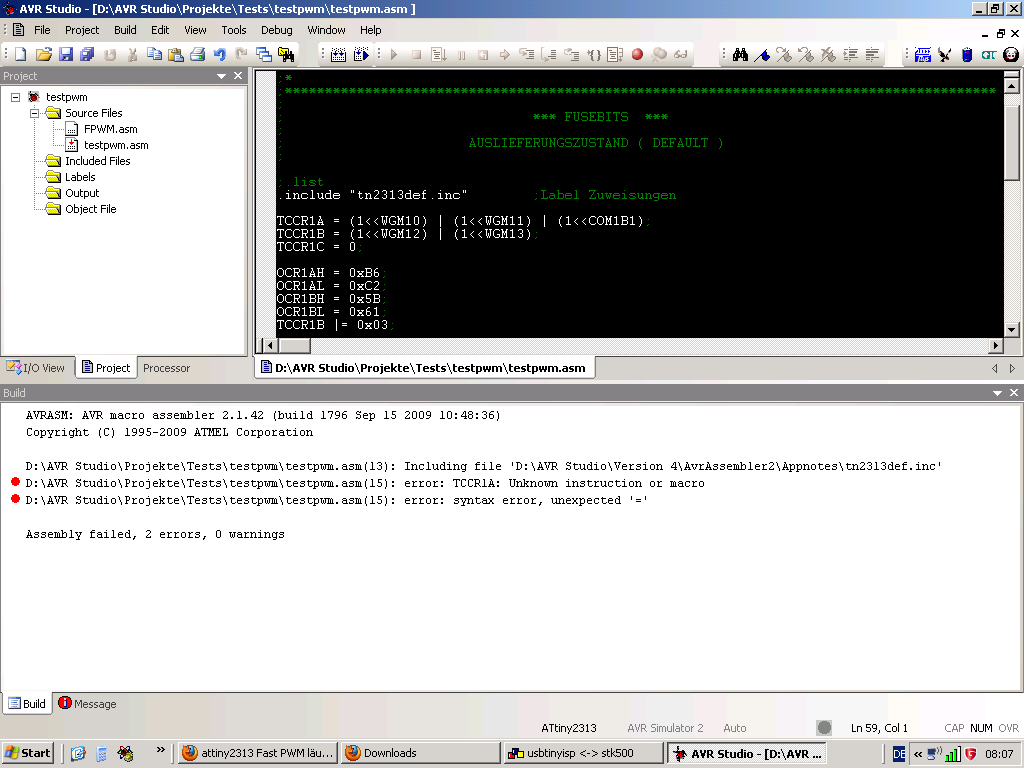The height and width of the screenshot is (768, 1024).
Task: Click the next editor tab arrow
Action: pos(1012,369)
